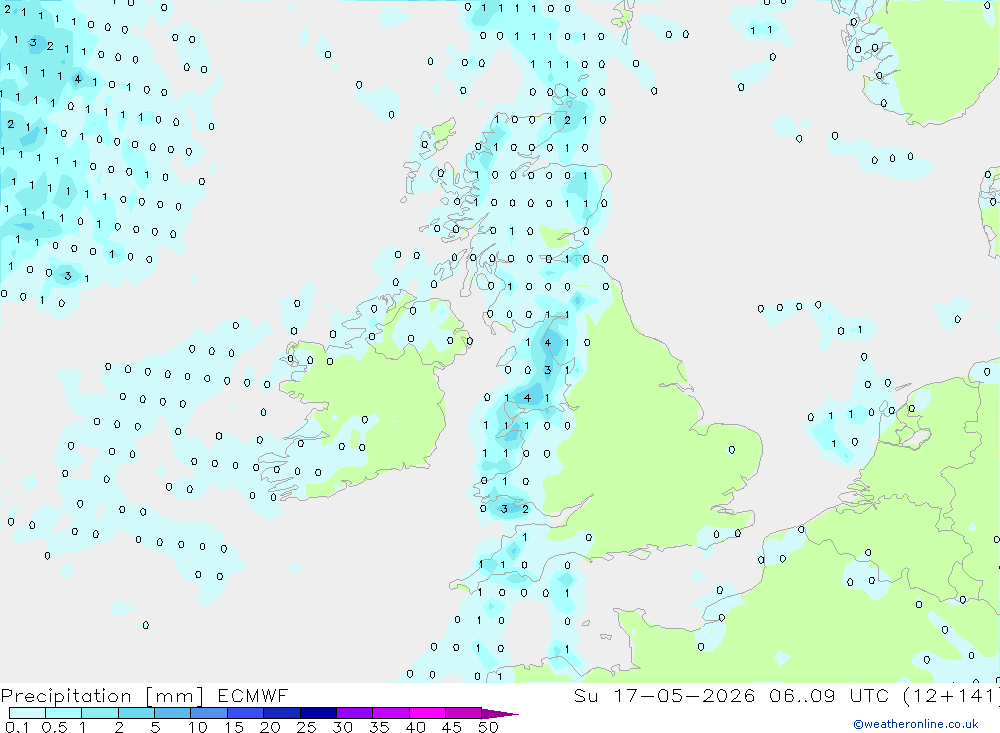Select the 5–10 mm legend color
Screen dimensions: 1000x733
pos(172,713)
